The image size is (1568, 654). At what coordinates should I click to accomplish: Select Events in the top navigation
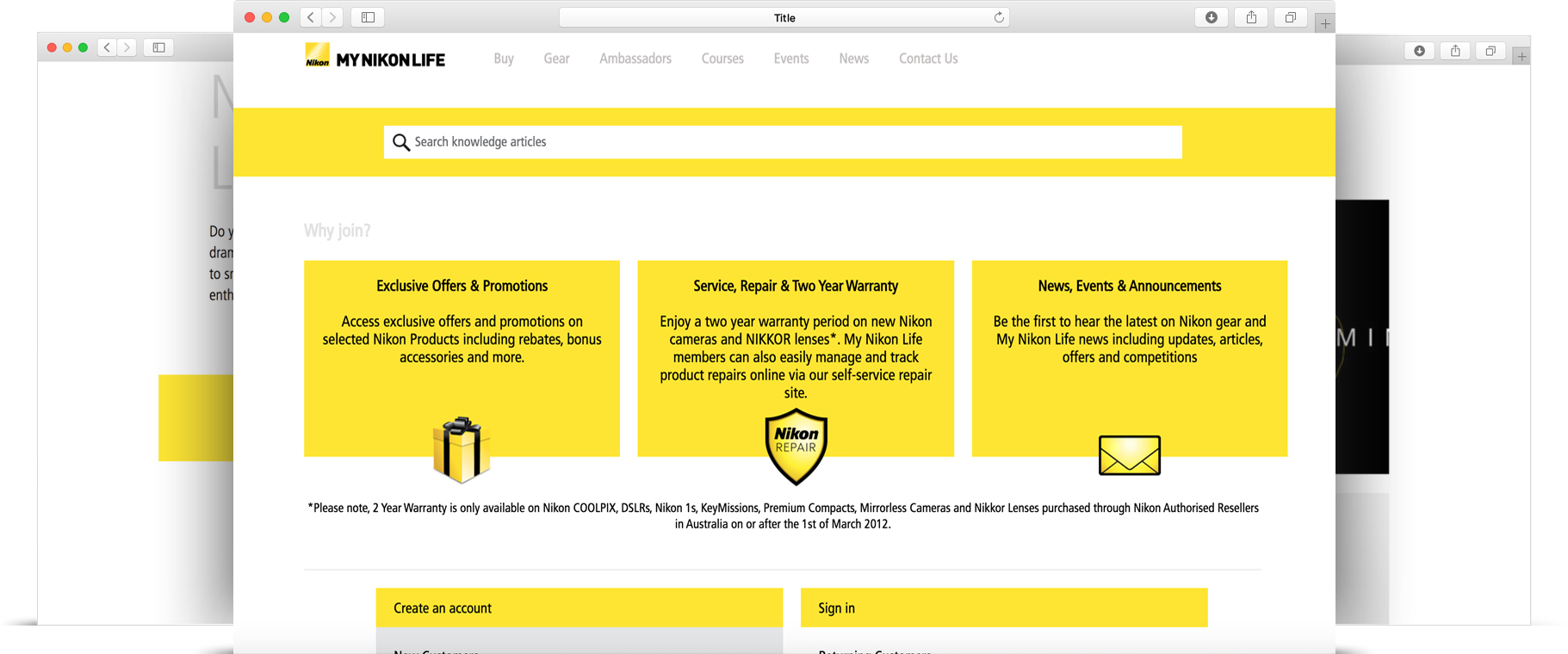tap(791, 59)
